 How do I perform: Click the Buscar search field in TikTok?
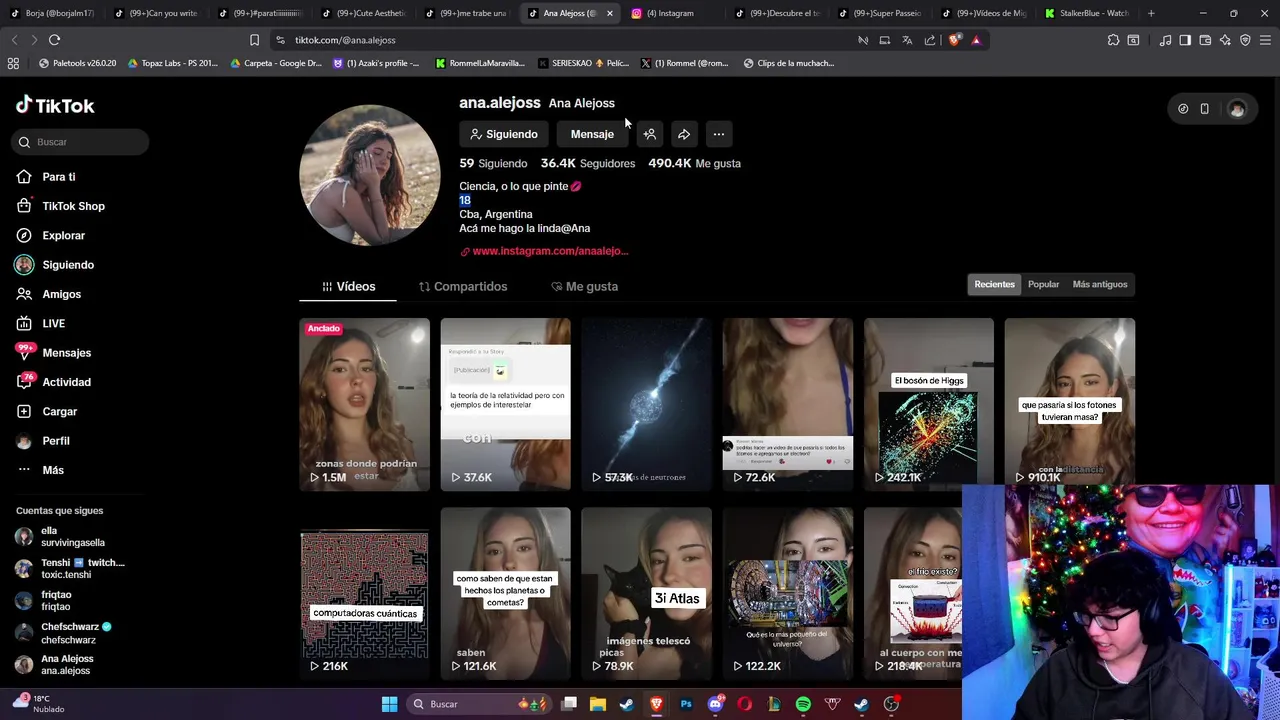pyautogui.click(x=82, y=142)
